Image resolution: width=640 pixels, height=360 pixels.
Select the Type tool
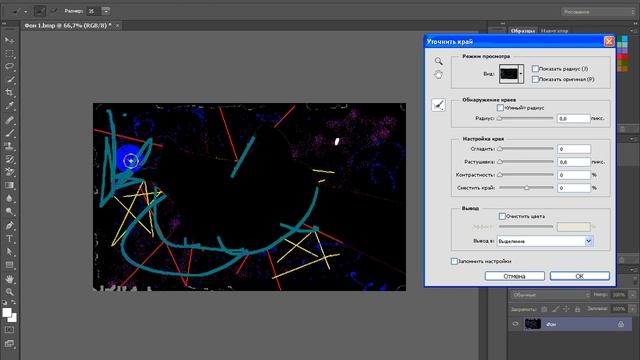pos(9,238)
